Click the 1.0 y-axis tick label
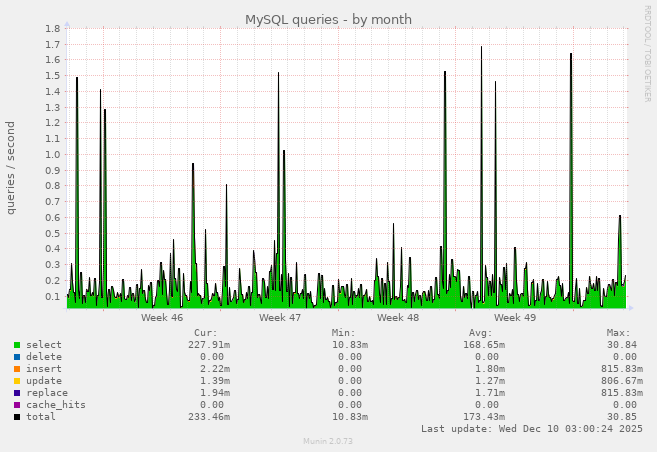657x452 pixels. tap(53, 155)
